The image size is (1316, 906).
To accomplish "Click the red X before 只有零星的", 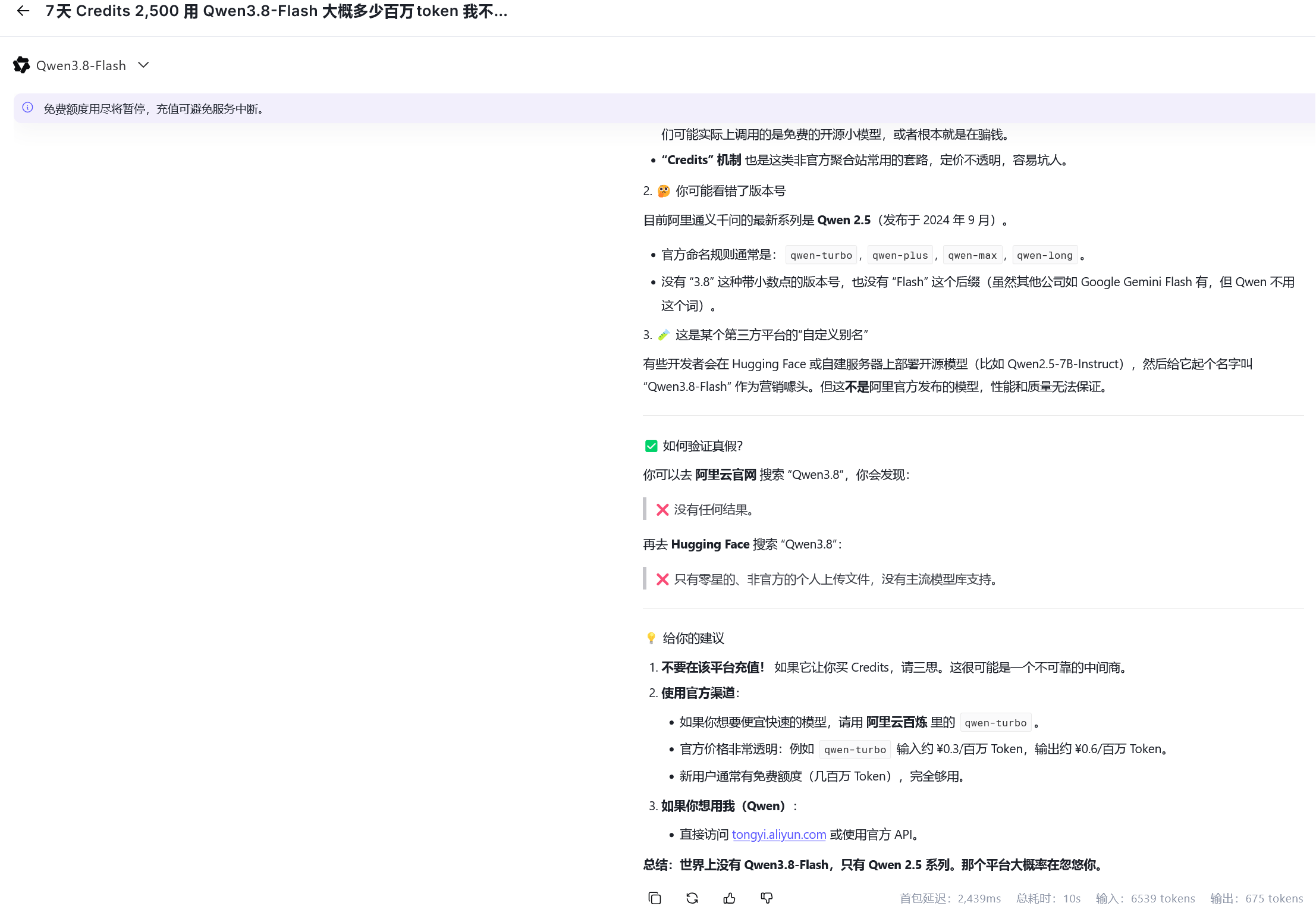I will point(662,579).
